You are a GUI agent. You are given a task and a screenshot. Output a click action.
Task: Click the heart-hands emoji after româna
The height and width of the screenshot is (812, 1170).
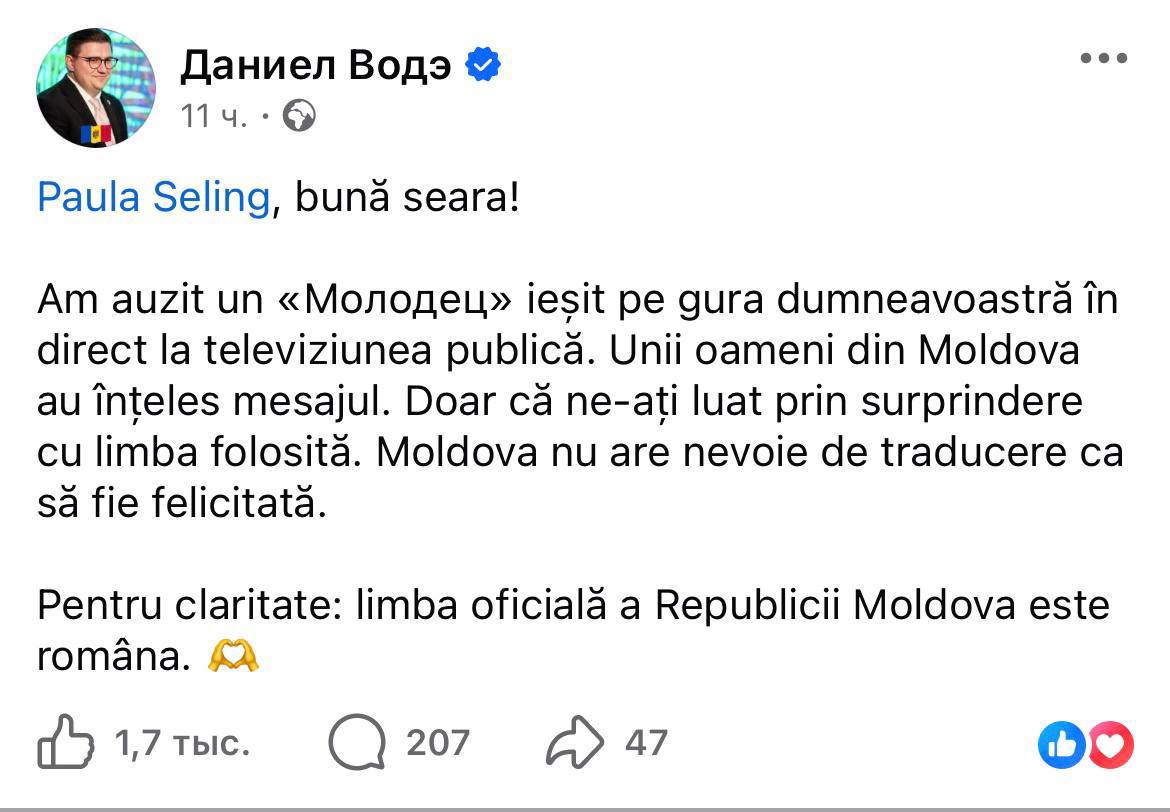[x=233, y=657]
